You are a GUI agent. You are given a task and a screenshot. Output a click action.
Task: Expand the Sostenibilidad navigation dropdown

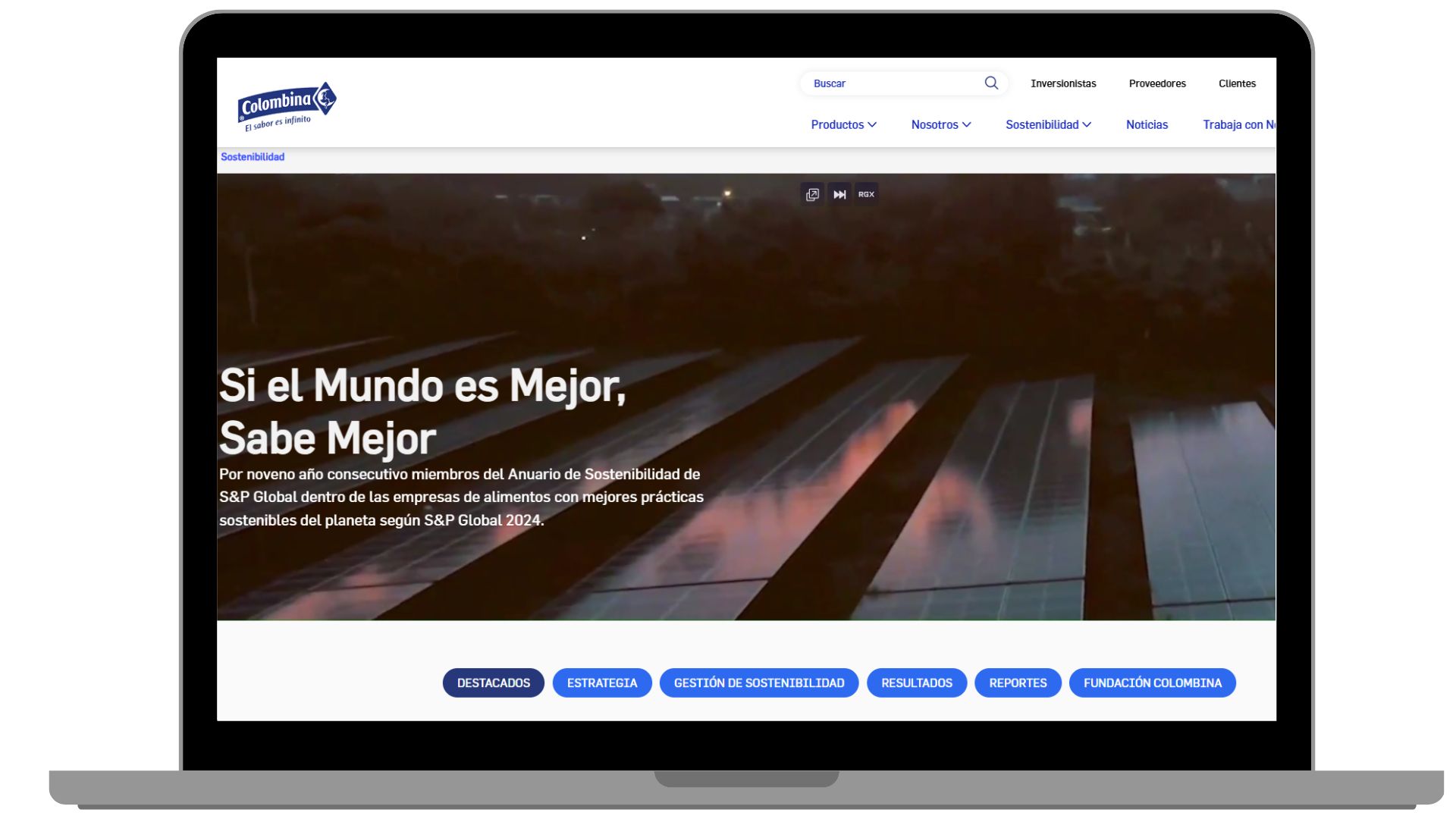pos(1048,125)
